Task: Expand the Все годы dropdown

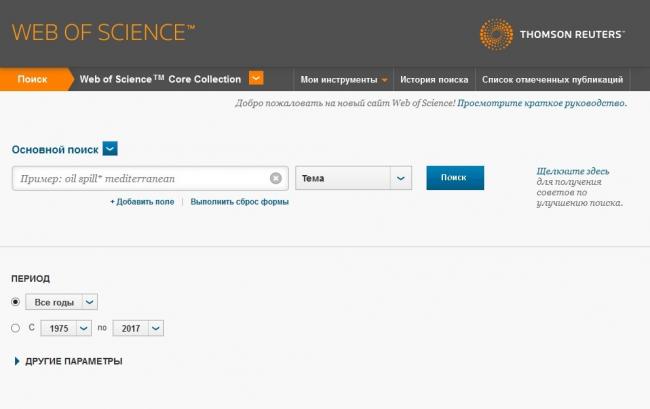Action: [61, 302]
